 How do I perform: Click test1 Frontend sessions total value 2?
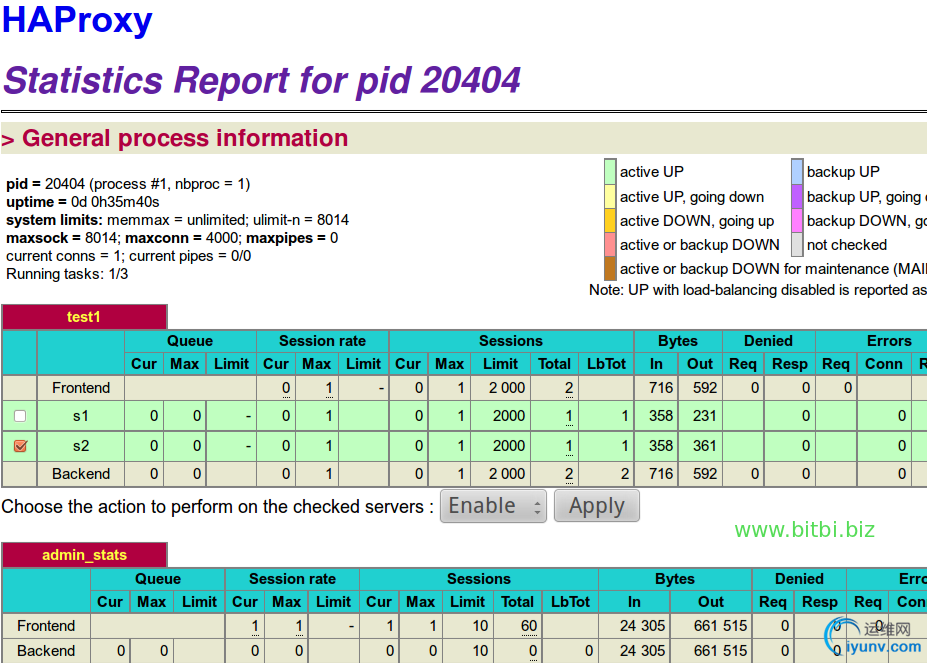click(x=569, y=388)
